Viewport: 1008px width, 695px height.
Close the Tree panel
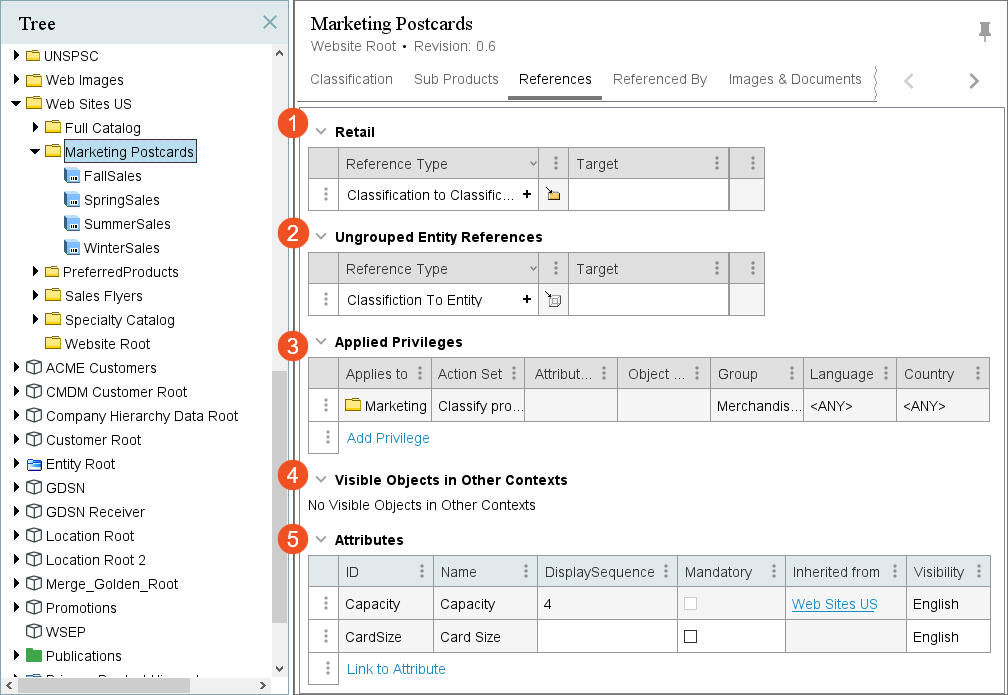(x=269, y=22)
